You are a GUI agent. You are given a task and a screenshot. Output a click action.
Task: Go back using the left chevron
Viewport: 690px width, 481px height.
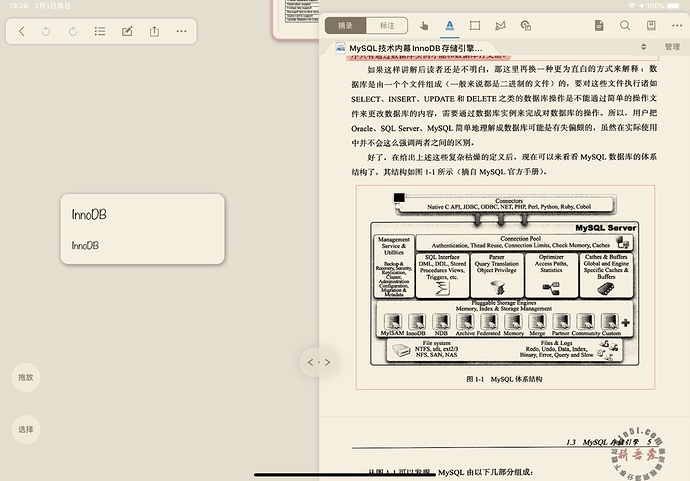coord(22,31)
